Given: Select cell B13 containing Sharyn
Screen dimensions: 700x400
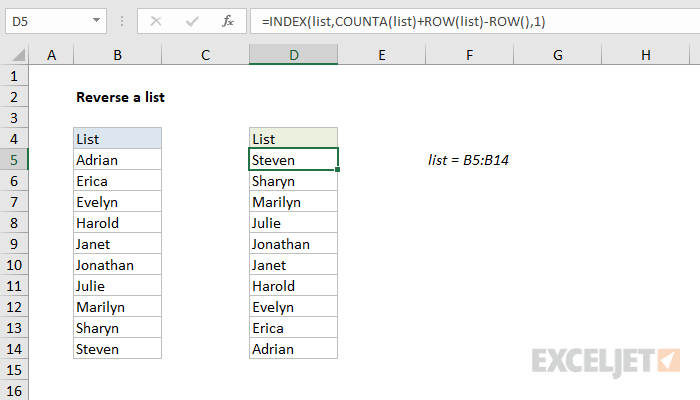Looking at the screenshot, I should click(x=117, y=328).
